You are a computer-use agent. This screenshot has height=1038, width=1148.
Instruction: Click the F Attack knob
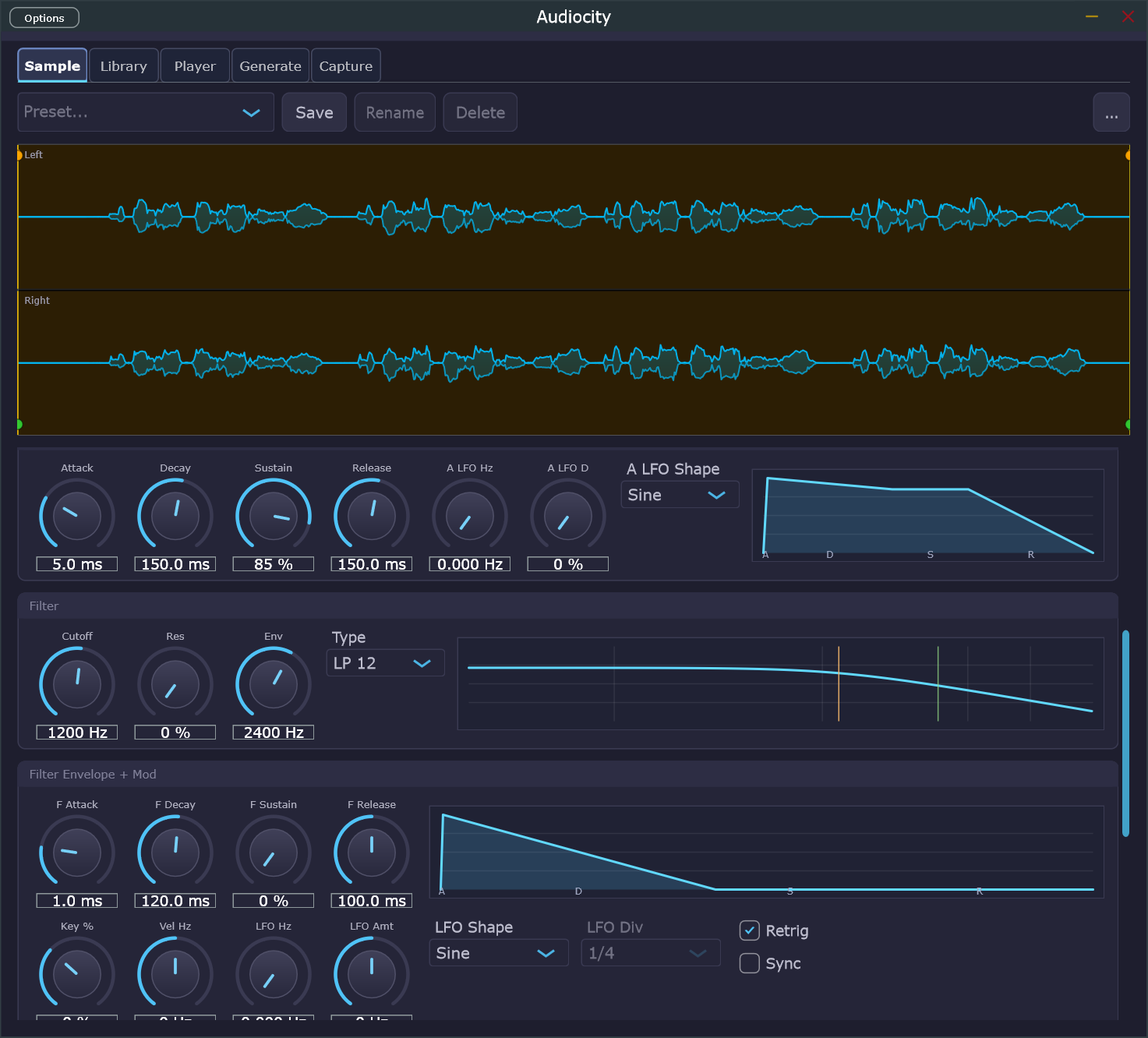click(x=77, y=853)
